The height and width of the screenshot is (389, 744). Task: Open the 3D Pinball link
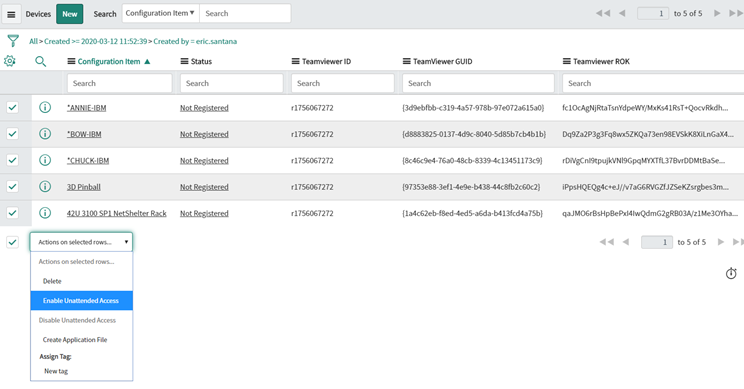84,187
